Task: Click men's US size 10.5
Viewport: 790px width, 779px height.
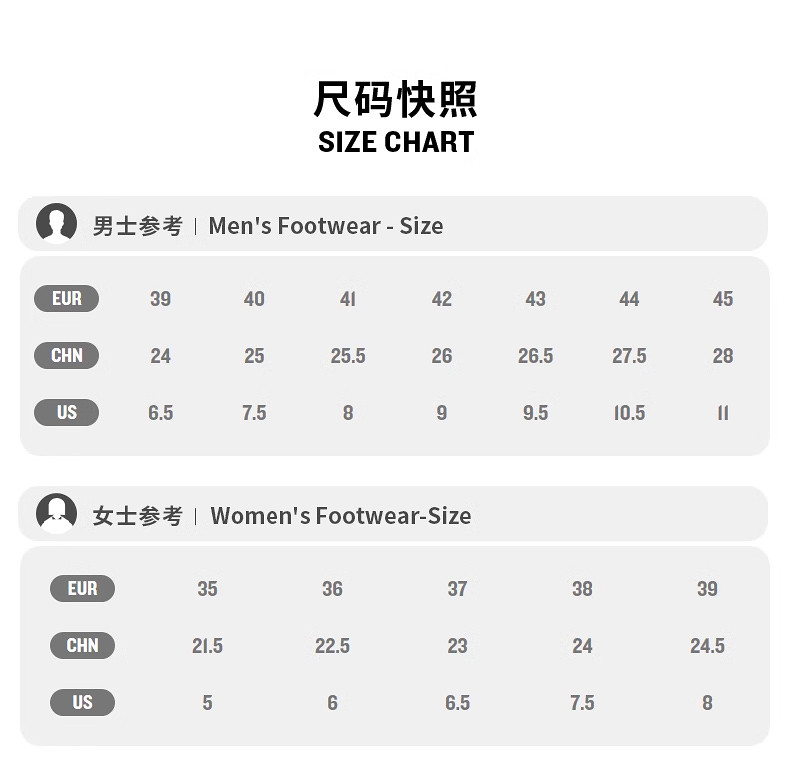Action: pos(629,413)
